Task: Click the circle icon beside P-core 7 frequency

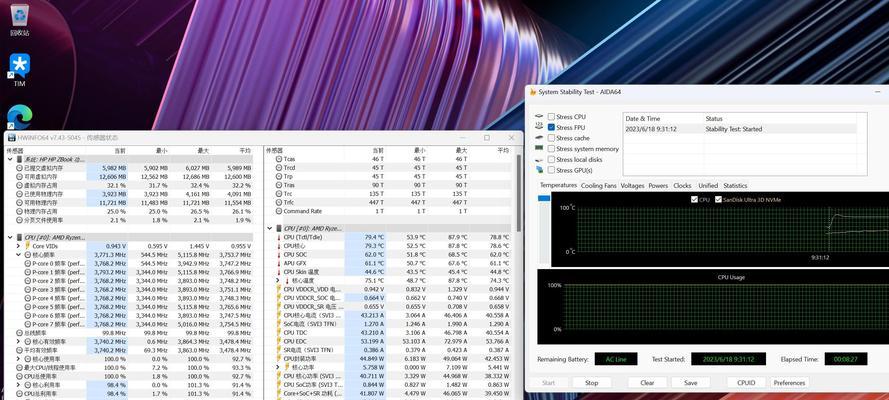Action: 27,324
